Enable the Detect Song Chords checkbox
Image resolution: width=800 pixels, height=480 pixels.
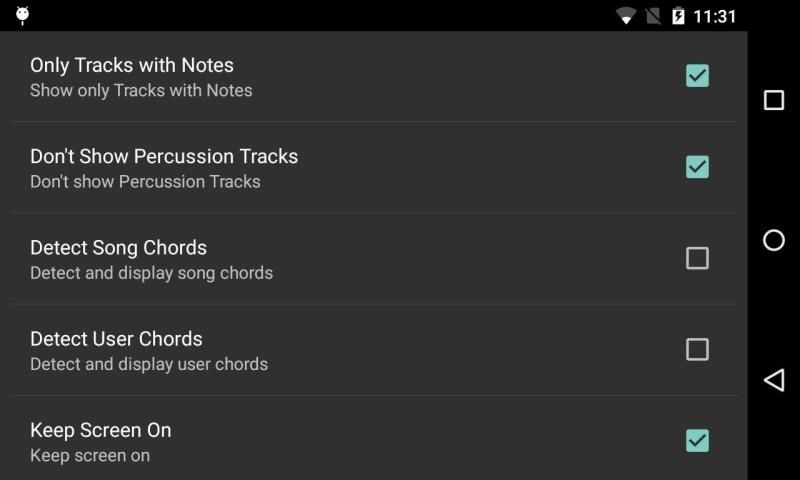click(697, 258)
